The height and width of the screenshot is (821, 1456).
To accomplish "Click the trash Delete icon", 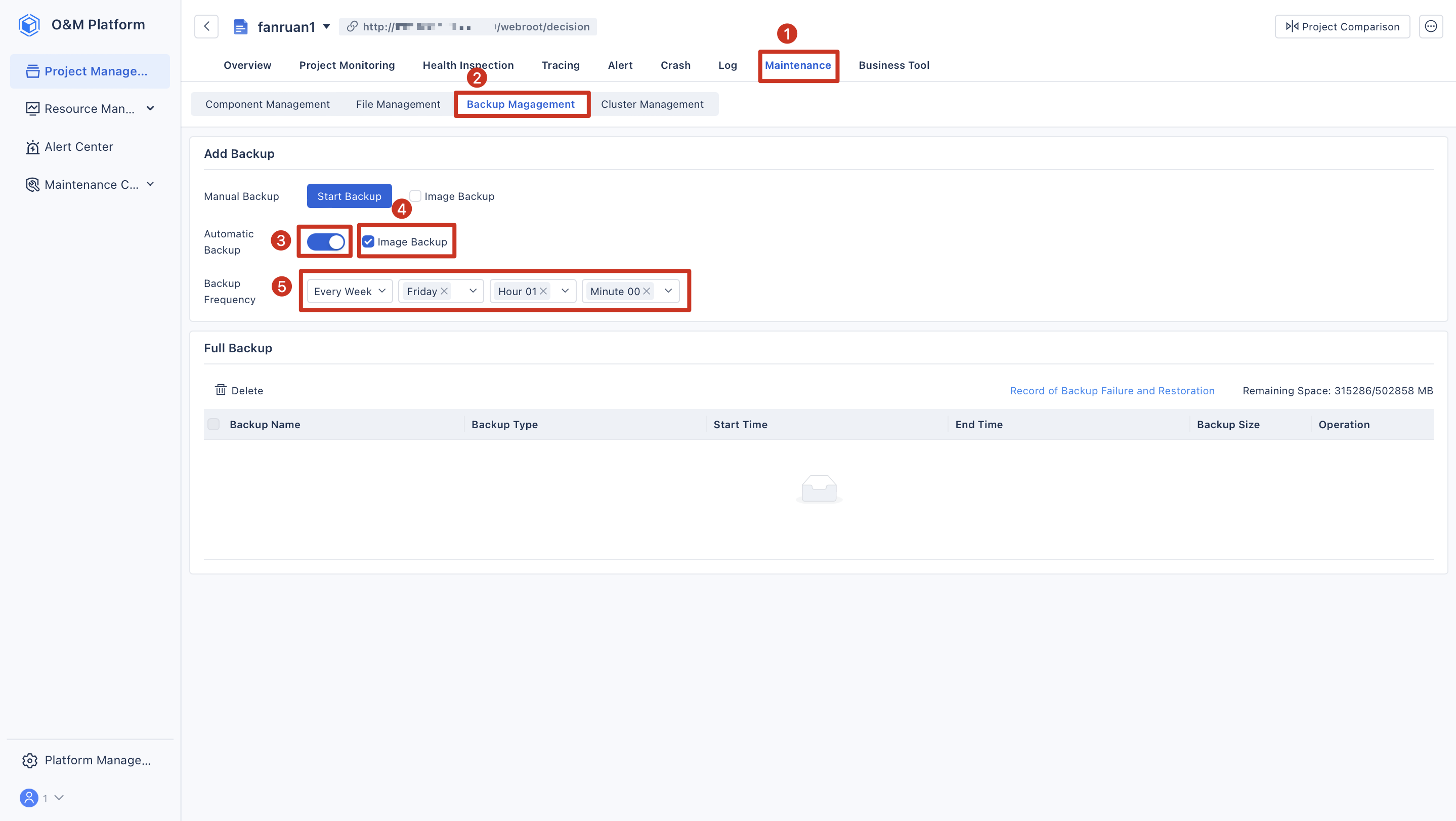I will click(x=221, y=390).
